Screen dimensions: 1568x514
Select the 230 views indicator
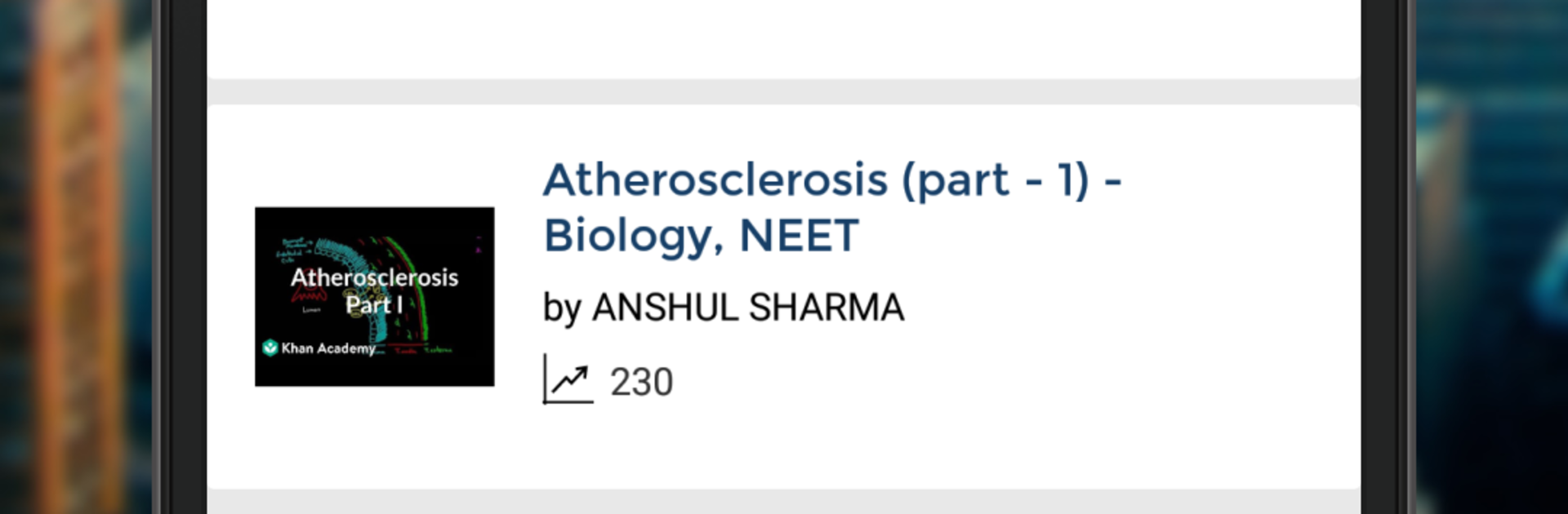tap(641, 380)
